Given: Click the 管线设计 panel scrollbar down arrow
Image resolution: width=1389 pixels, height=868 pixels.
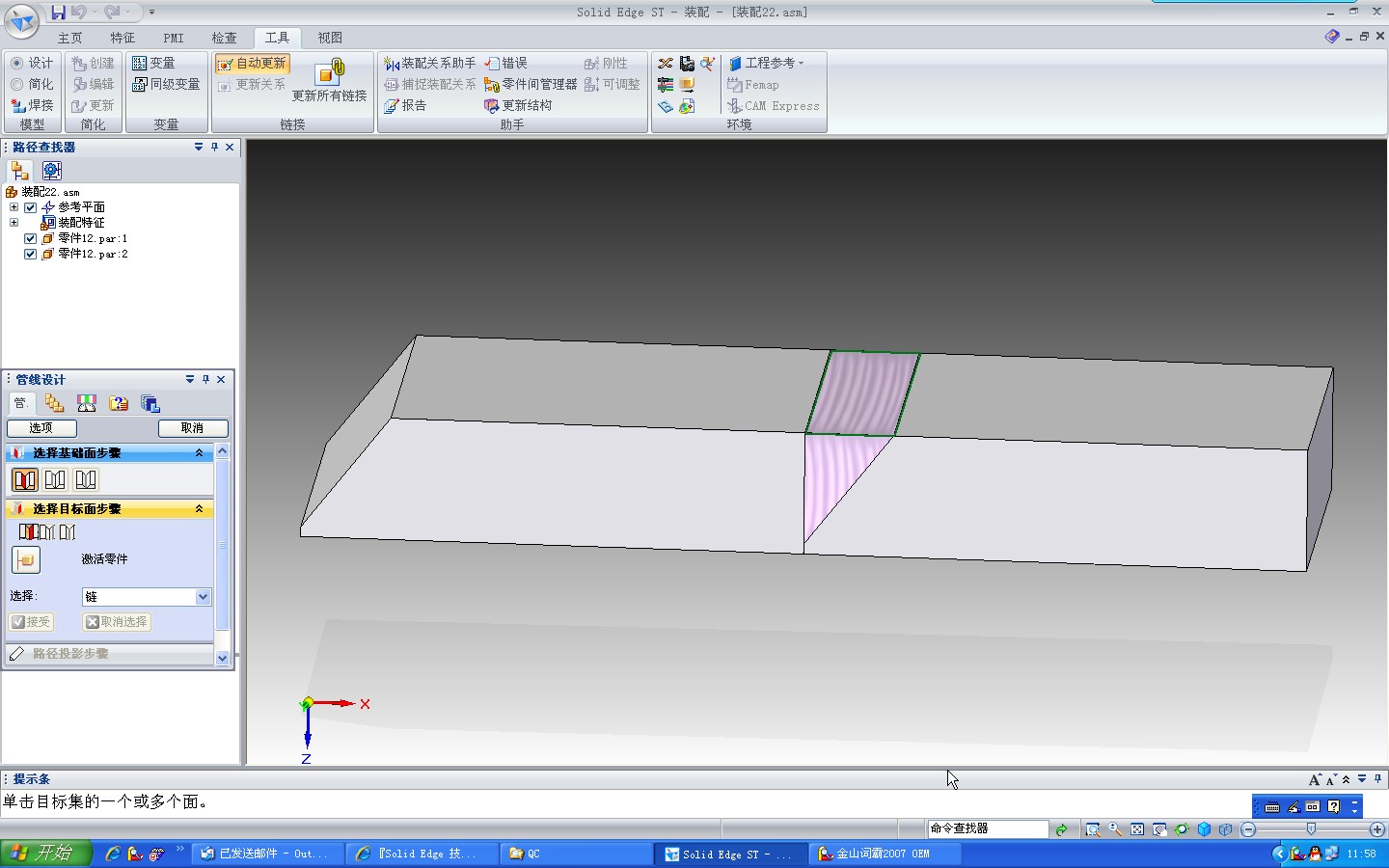Looking at the screenshot, I should coord(222,658).
